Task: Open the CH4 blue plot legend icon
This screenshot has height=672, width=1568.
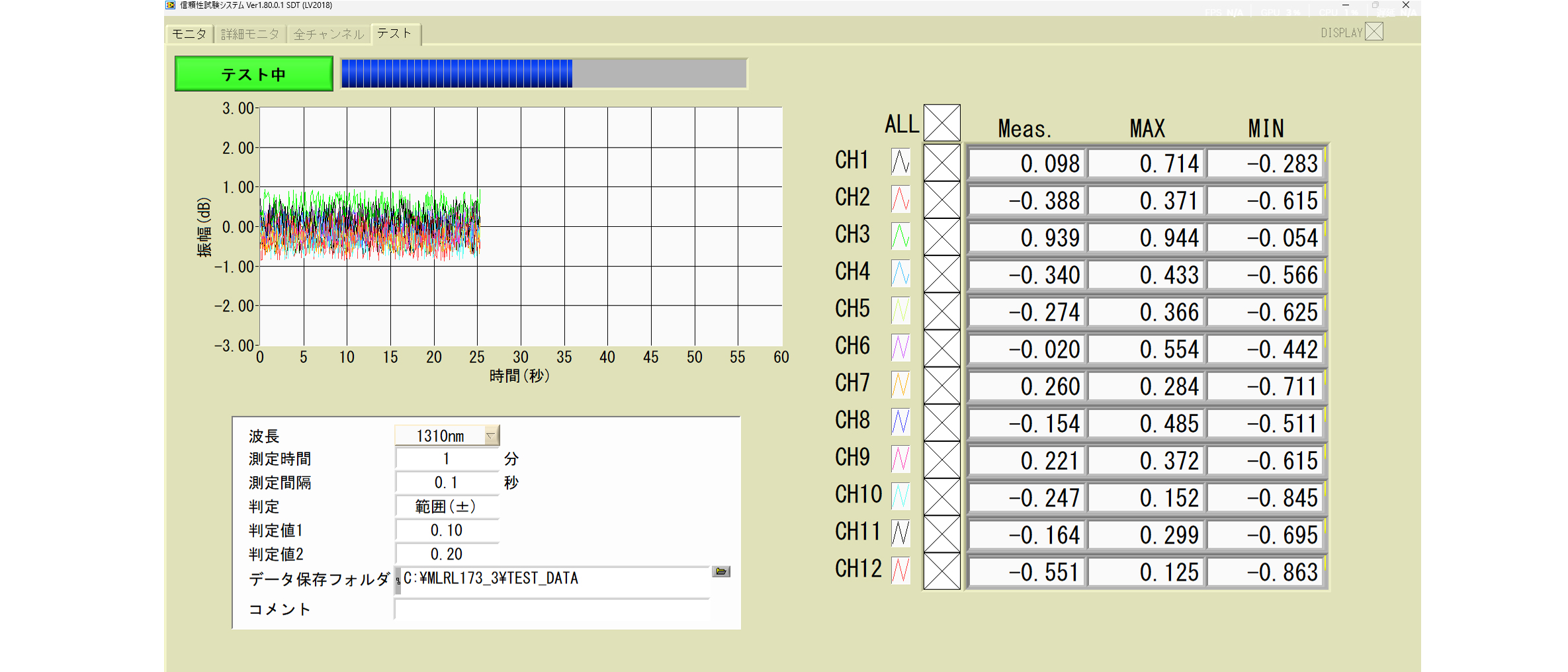Action: point(900,273)
